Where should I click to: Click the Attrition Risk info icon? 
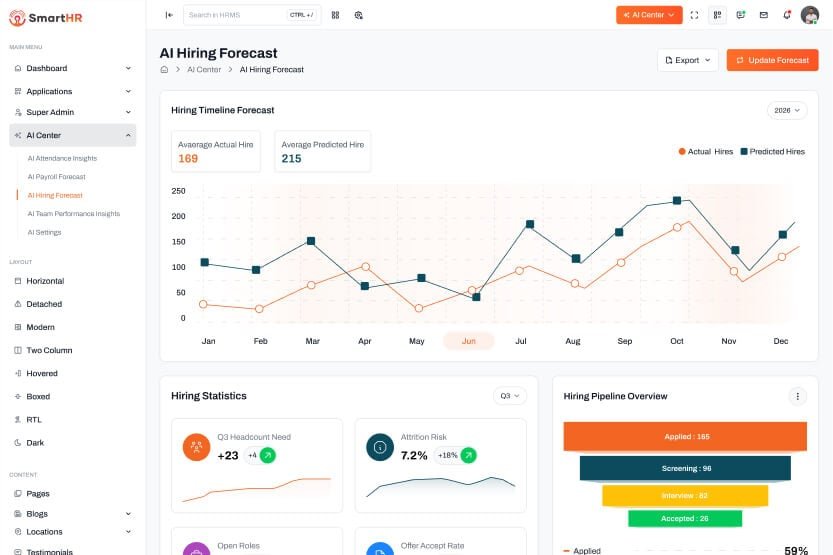[x=380, y=447]
